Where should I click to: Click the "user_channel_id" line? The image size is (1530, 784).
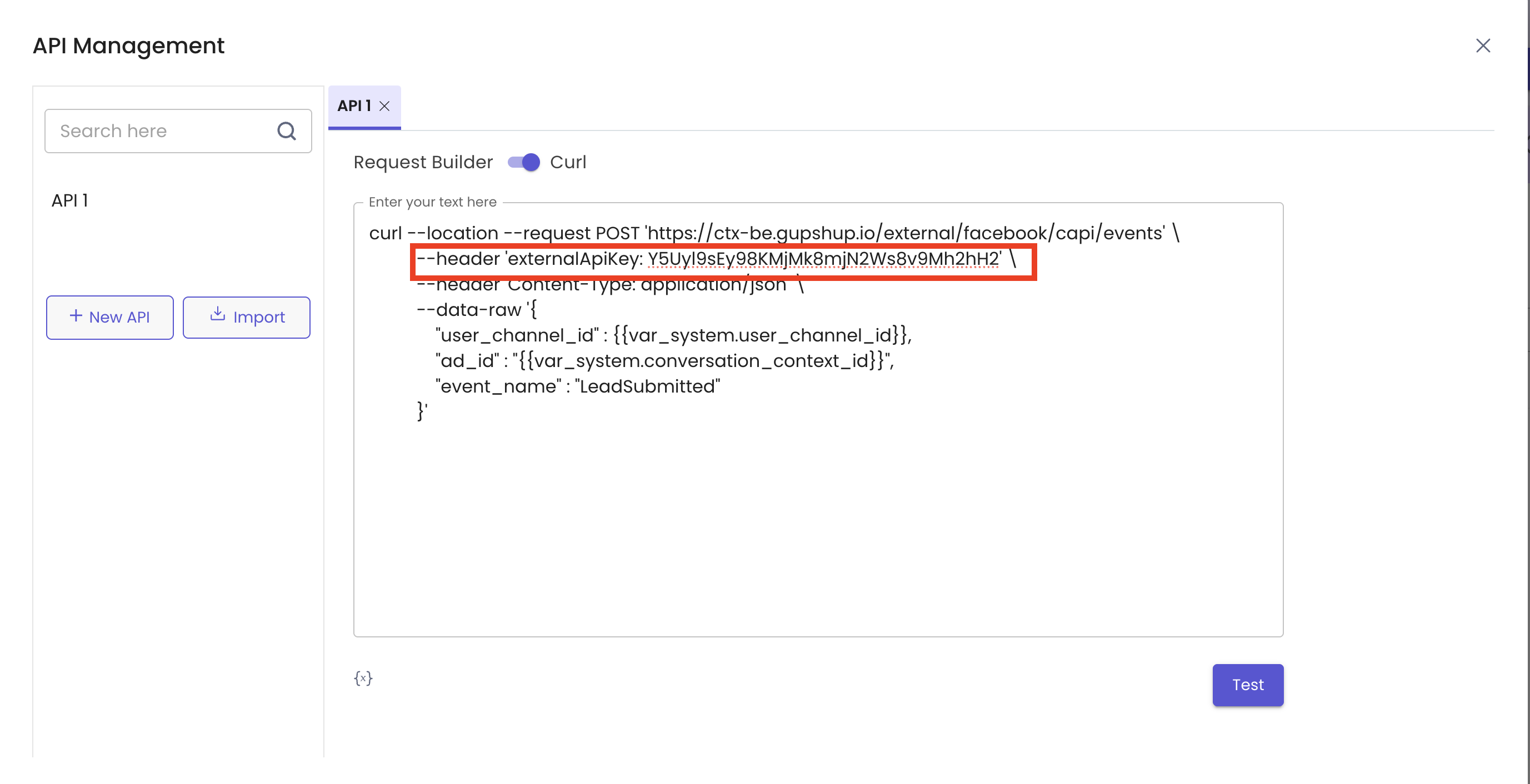coord(673,335)
